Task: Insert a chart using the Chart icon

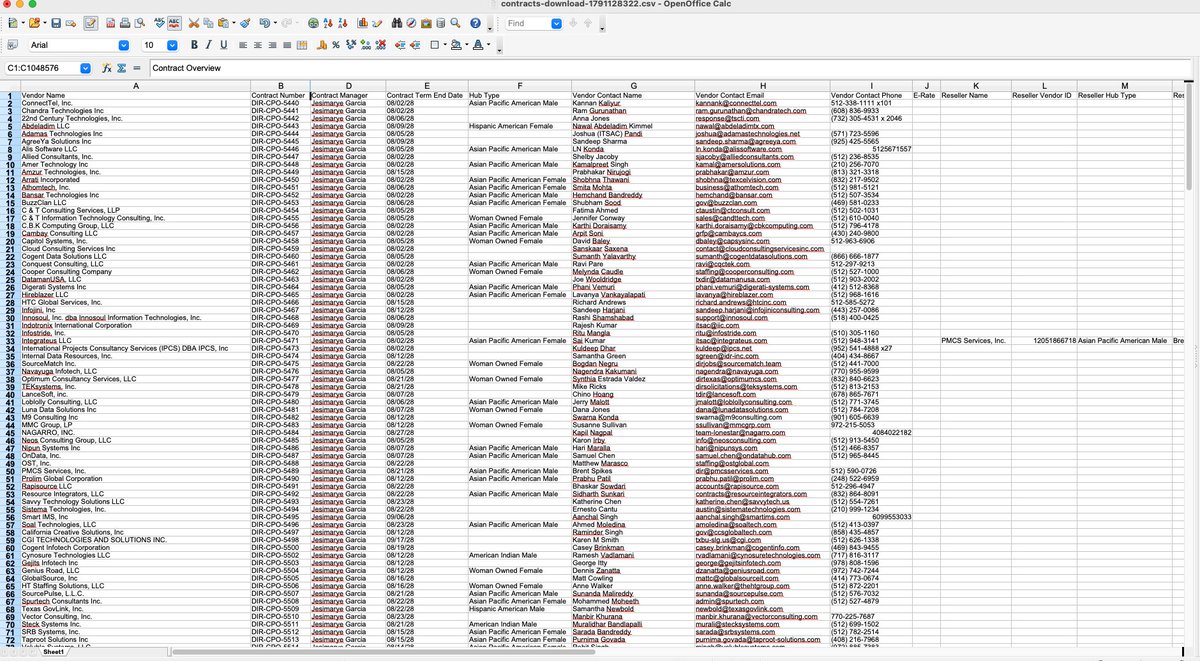Action: tap(365, 23)
